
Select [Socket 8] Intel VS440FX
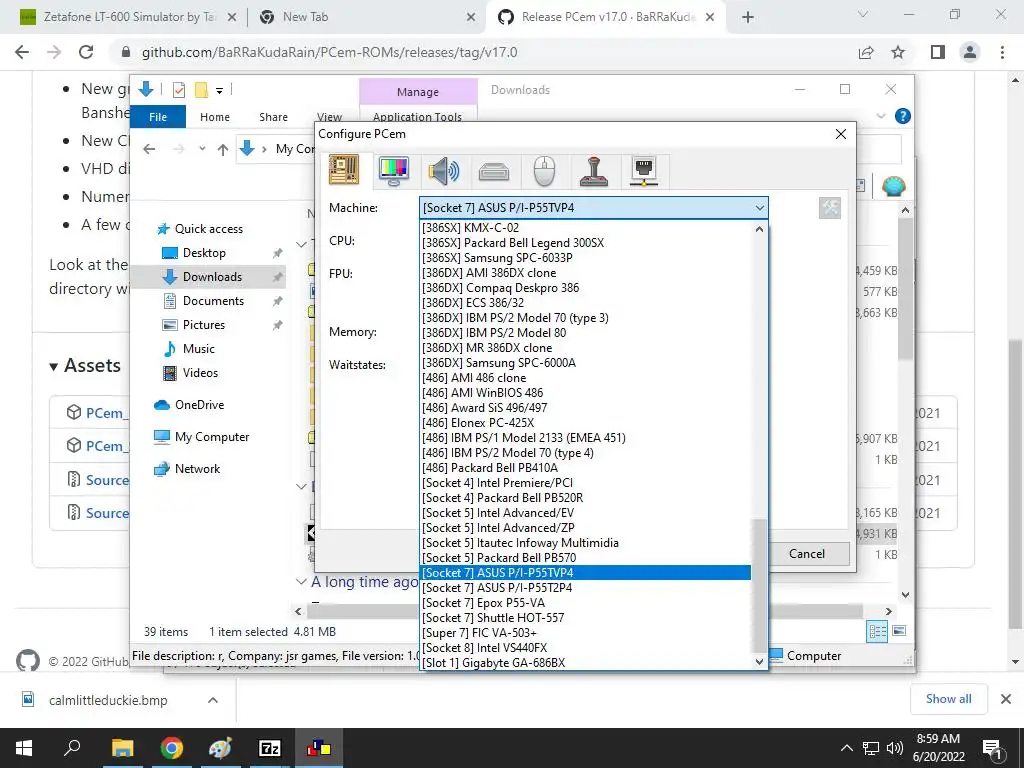pyautogui.click(x=585, y=648)
